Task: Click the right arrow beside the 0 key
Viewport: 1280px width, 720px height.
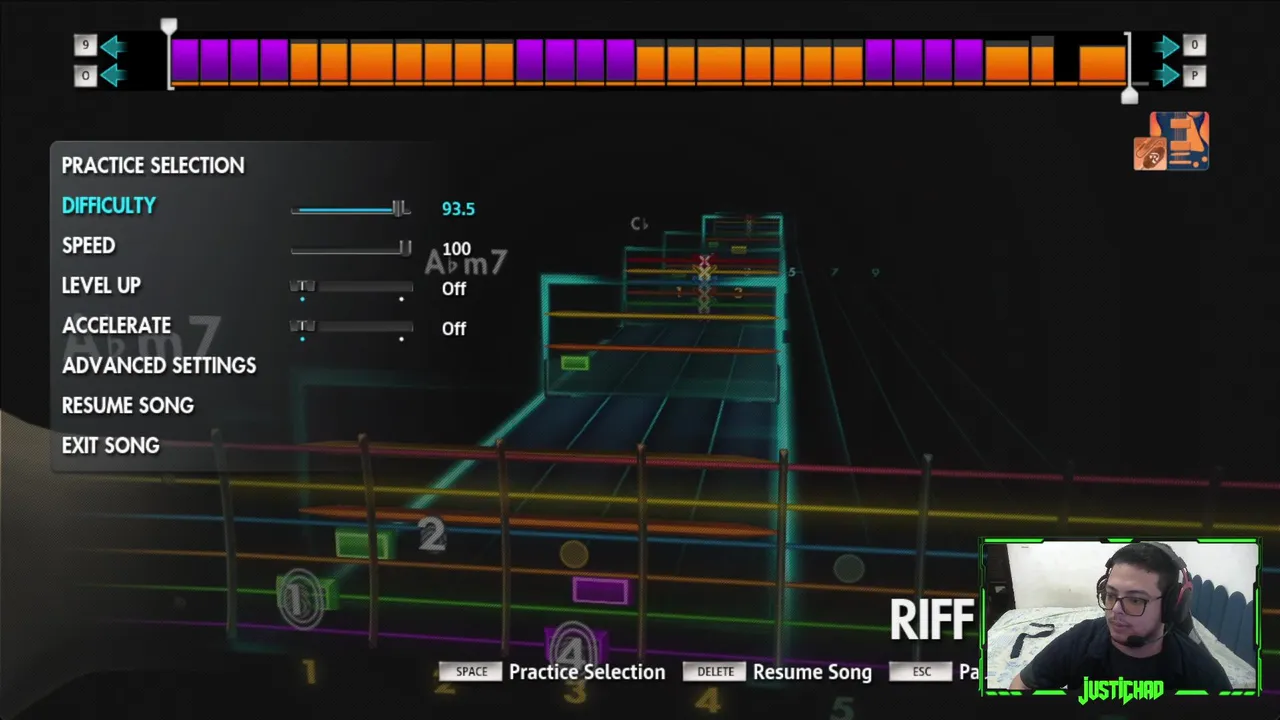Action: (1166, 46)
